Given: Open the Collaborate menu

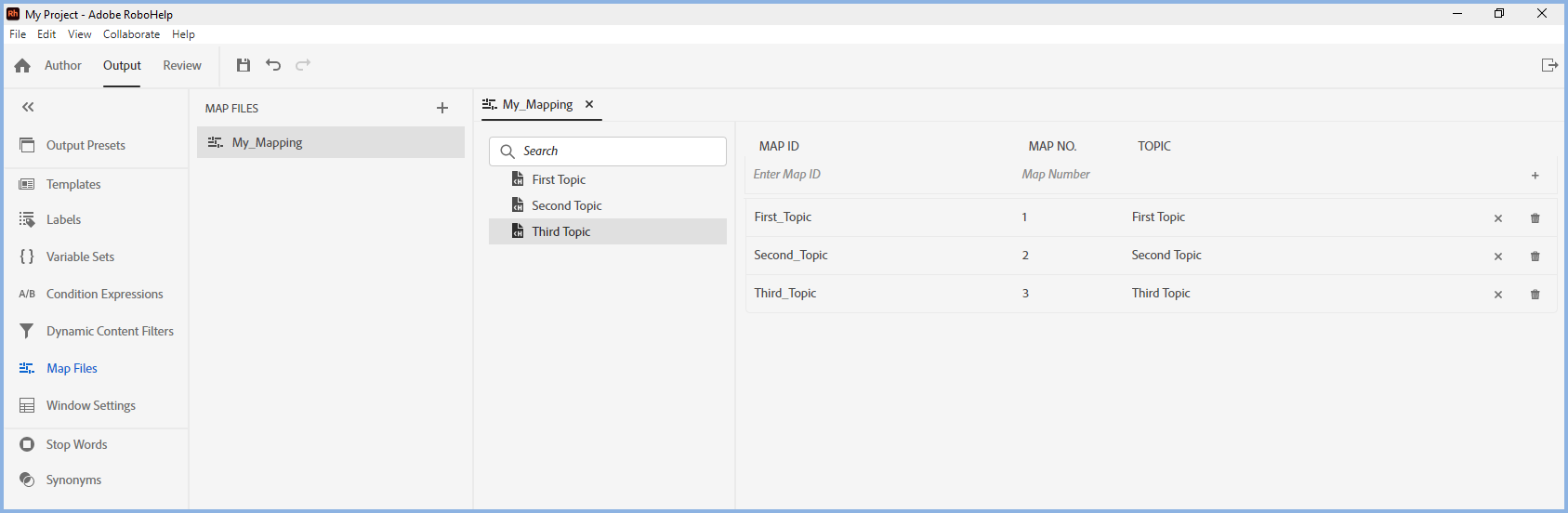Looking at the screenshot, I should click(x=131, y=34).
